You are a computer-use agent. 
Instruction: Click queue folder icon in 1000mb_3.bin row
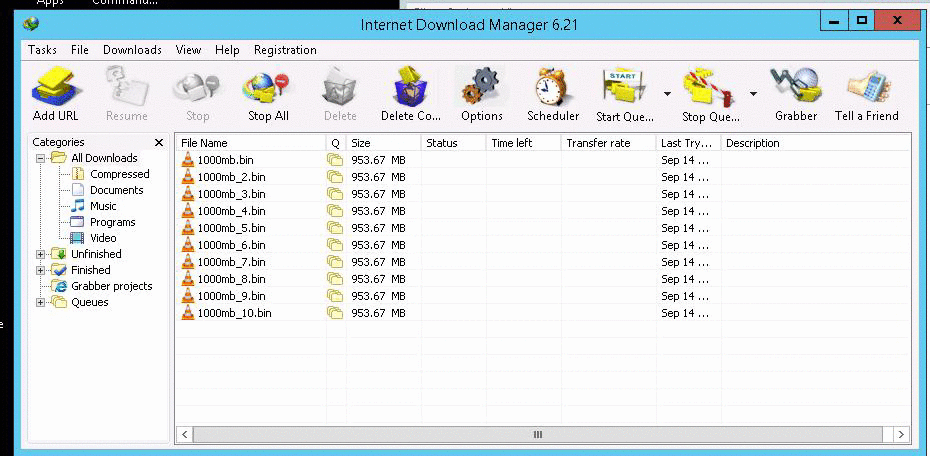coord(335,194)
